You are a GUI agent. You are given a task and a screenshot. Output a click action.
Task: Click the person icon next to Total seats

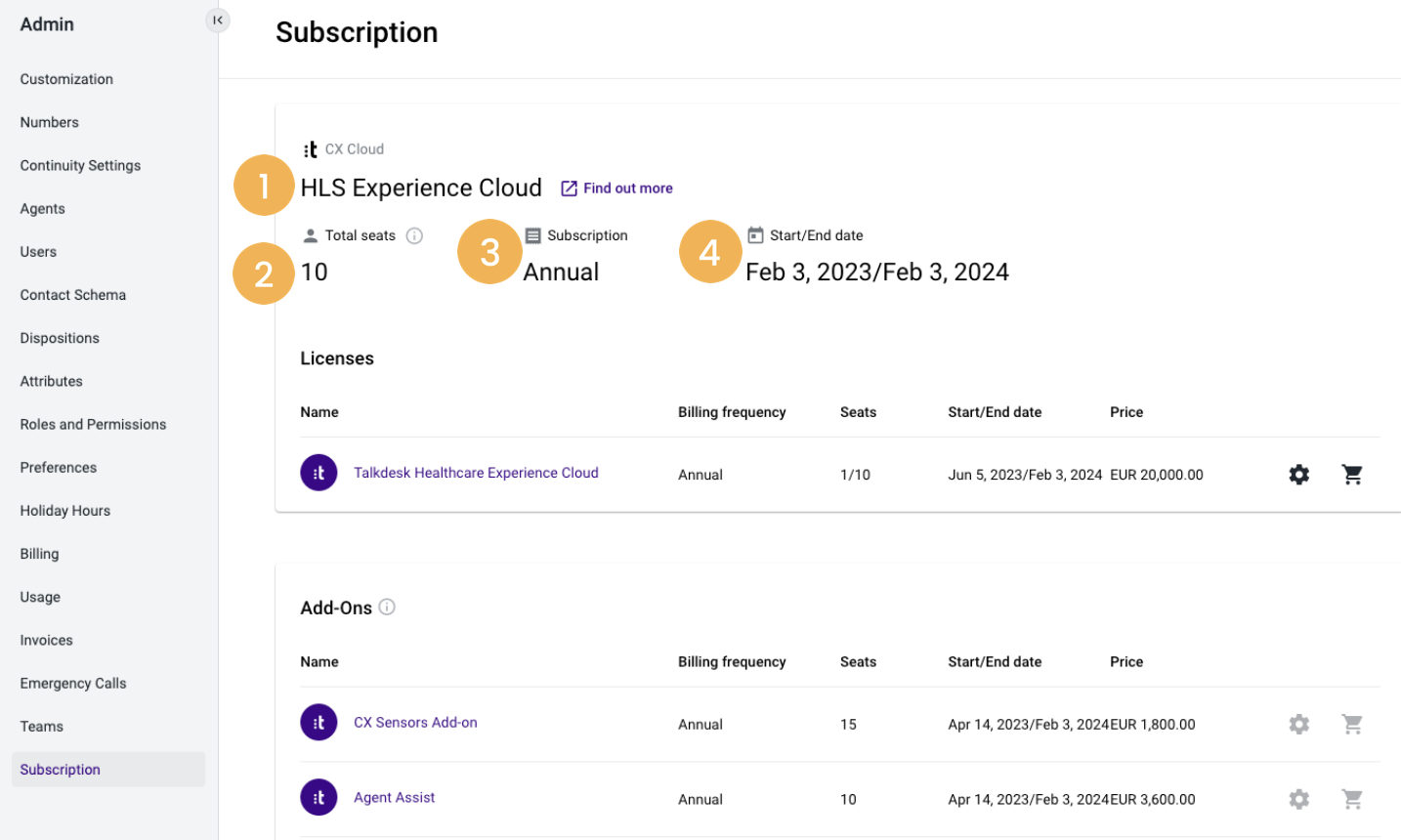click(x=310, y=234)
